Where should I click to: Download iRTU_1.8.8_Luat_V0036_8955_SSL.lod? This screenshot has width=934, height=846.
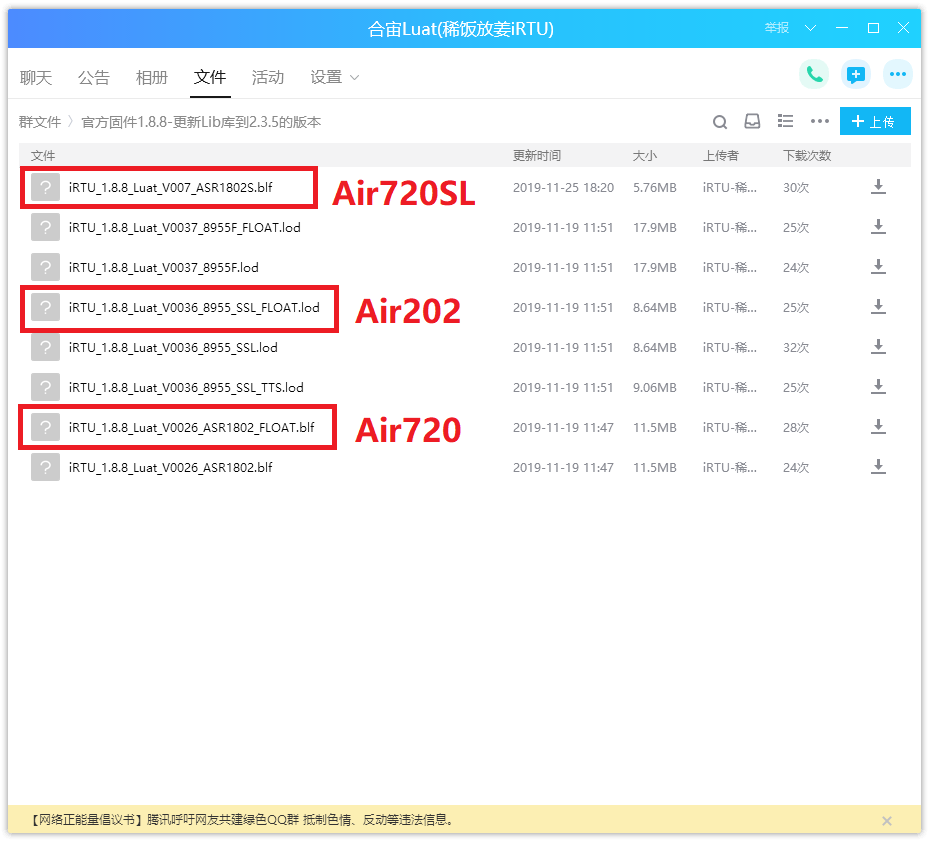pos(878,347)
